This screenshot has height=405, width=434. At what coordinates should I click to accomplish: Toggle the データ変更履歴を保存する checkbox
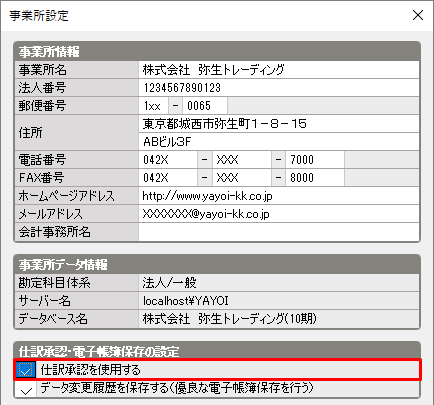click(x=26, y=389)
